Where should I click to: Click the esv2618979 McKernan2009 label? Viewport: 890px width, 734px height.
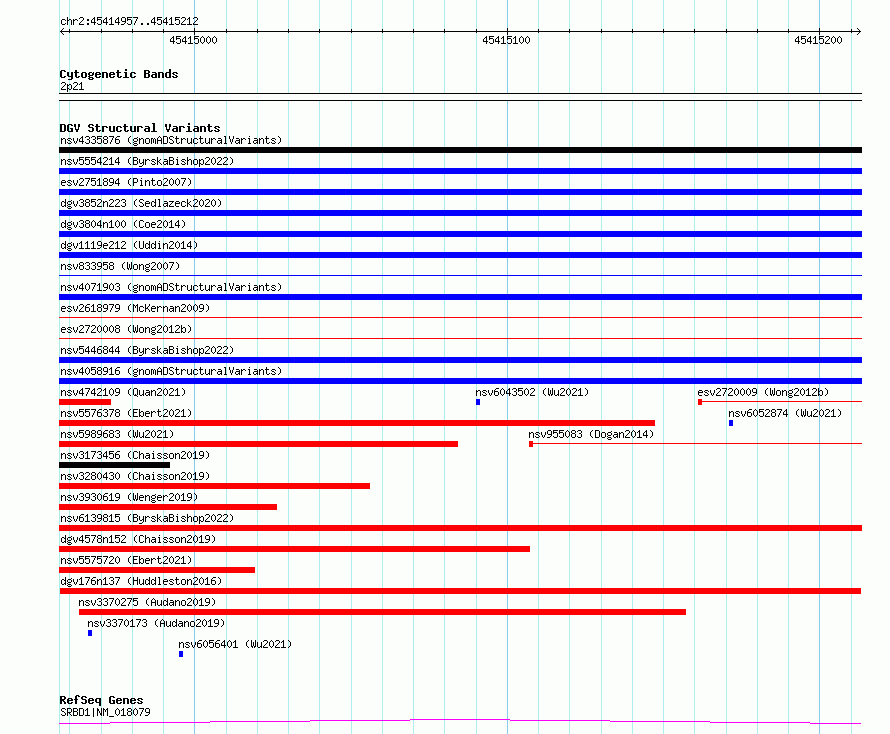[135, 308]
